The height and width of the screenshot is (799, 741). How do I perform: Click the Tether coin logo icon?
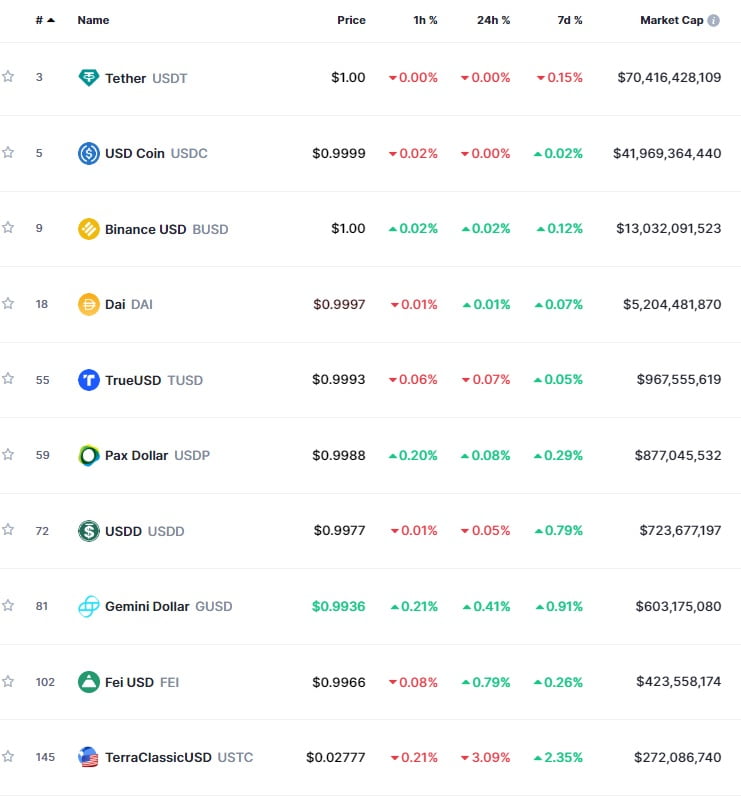(x=89, y=78)
